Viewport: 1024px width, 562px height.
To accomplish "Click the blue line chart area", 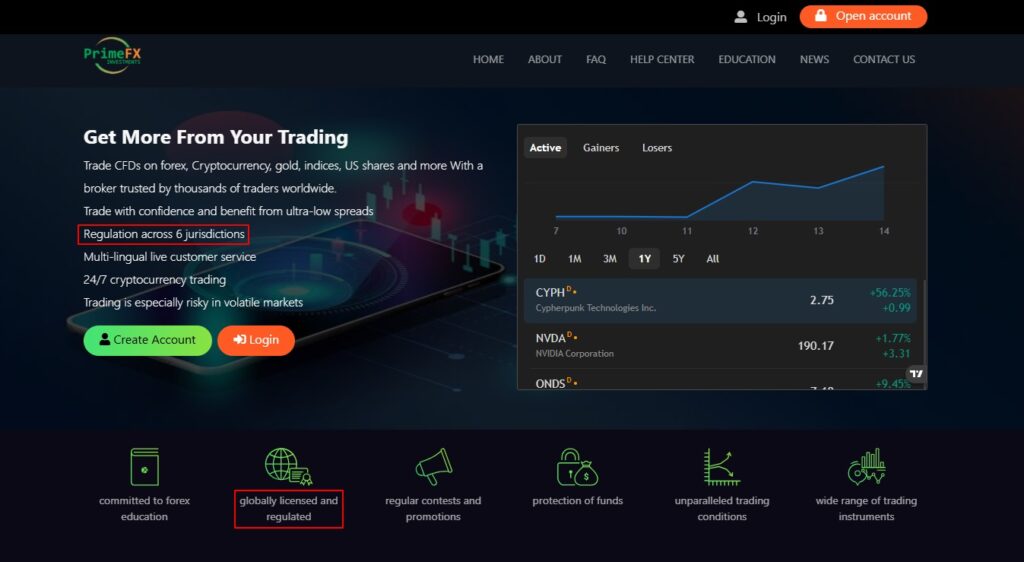I will (720, 193).
